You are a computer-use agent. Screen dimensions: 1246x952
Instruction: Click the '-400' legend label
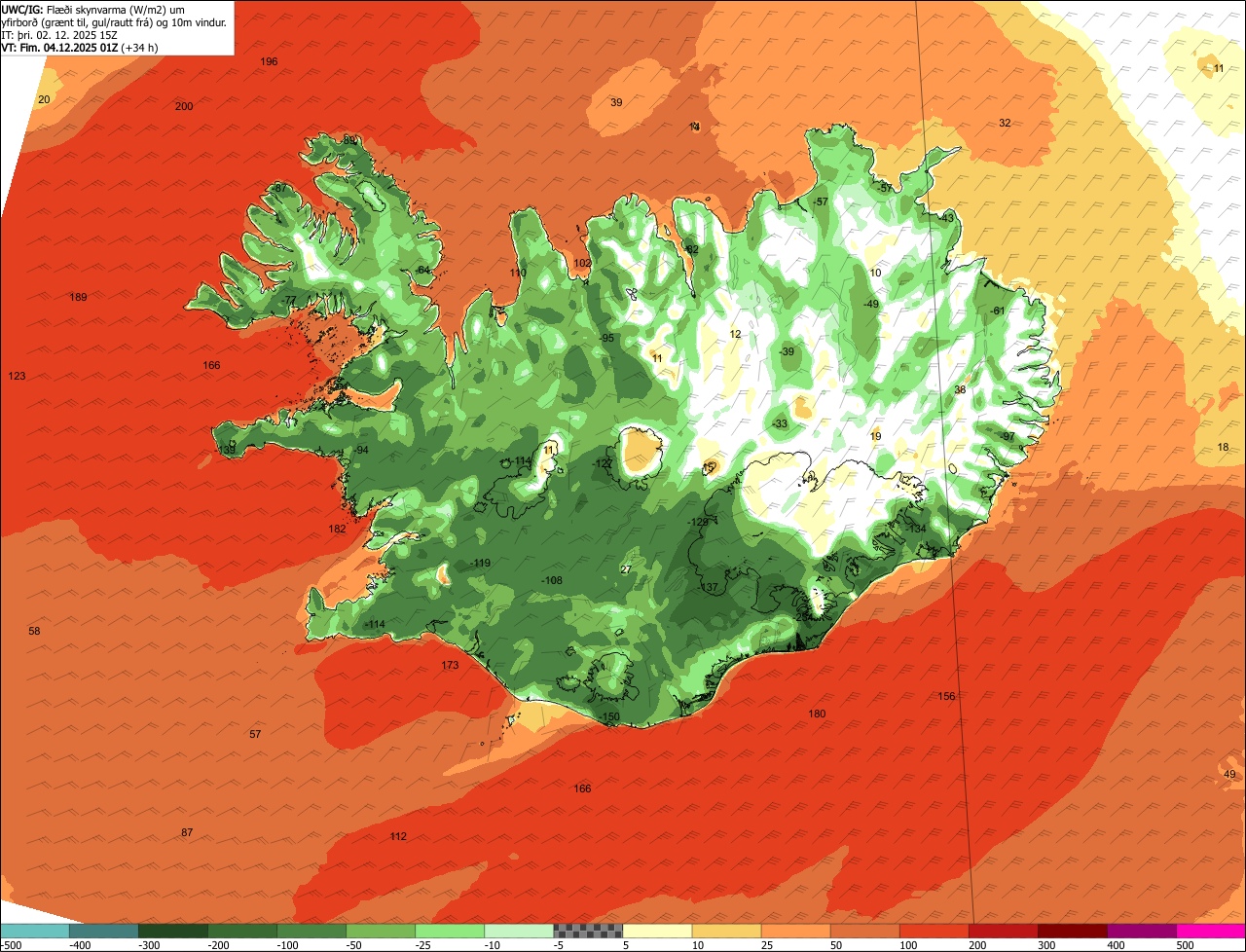click(x=81, y=945)
